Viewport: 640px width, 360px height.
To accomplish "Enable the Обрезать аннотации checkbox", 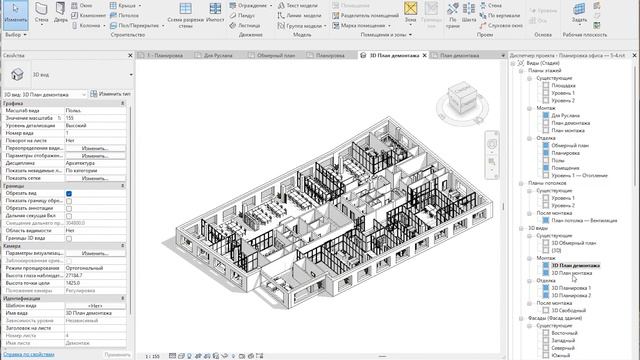I will 69,209.
